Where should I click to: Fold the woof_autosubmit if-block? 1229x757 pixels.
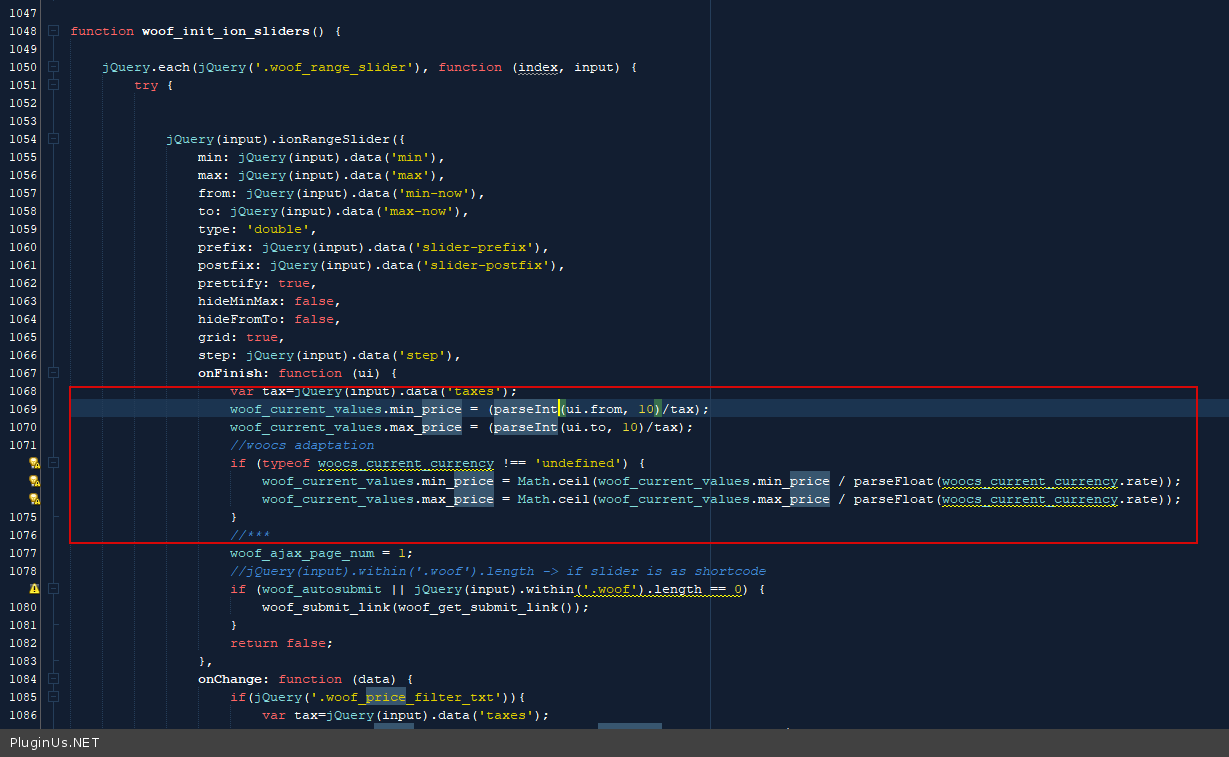coord(53,589)
